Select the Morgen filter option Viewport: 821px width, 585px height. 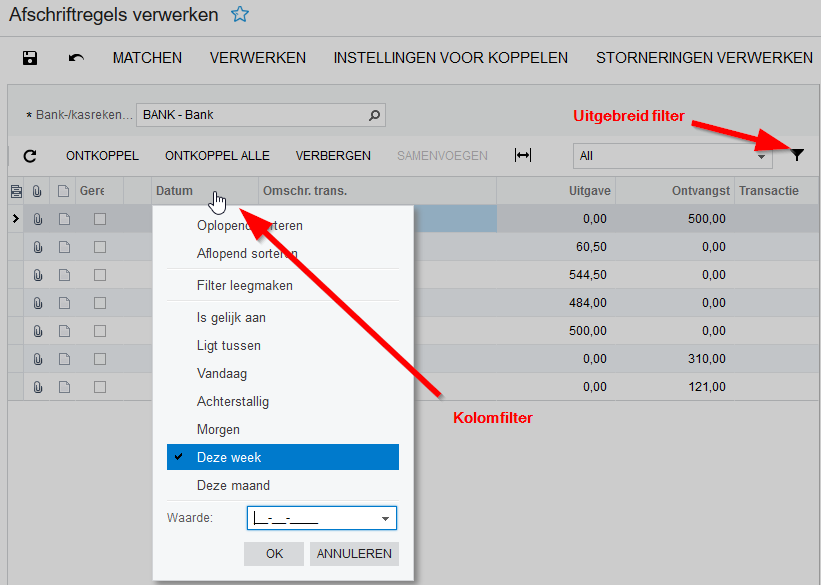[x=218, y=429]
